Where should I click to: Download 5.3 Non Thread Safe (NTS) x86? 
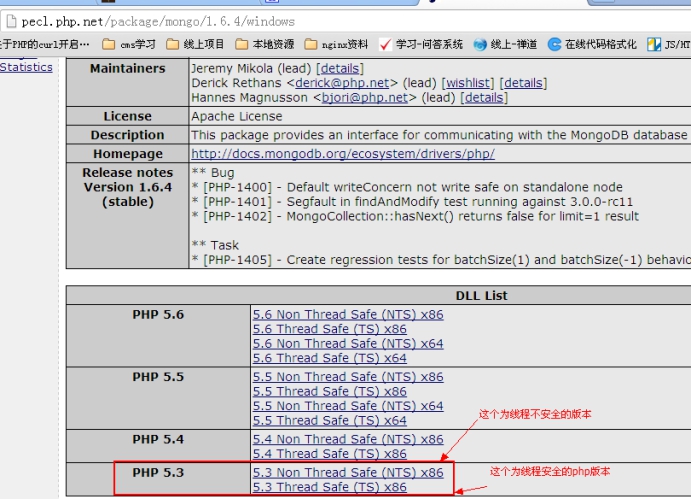[348, 473]
